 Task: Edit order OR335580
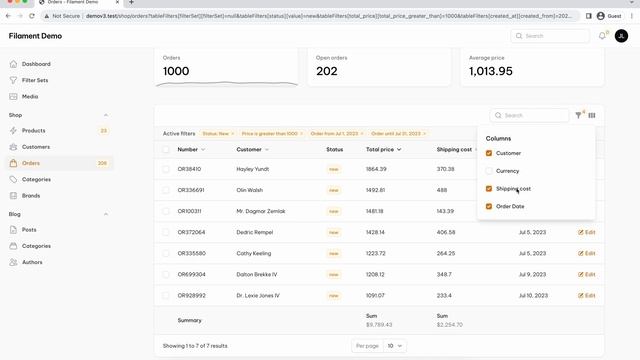(x=587, y=253)
